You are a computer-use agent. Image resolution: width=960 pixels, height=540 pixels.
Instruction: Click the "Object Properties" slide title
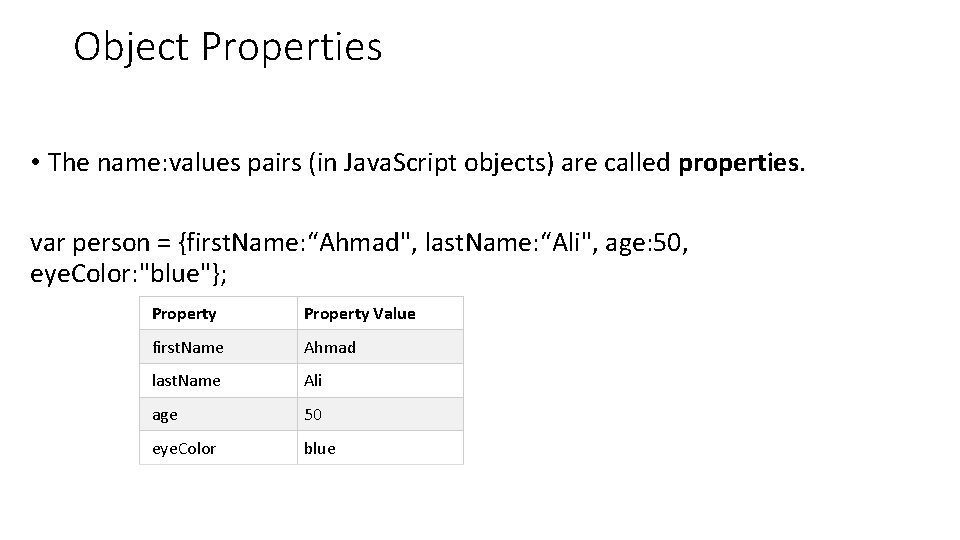tap(228, 47)
